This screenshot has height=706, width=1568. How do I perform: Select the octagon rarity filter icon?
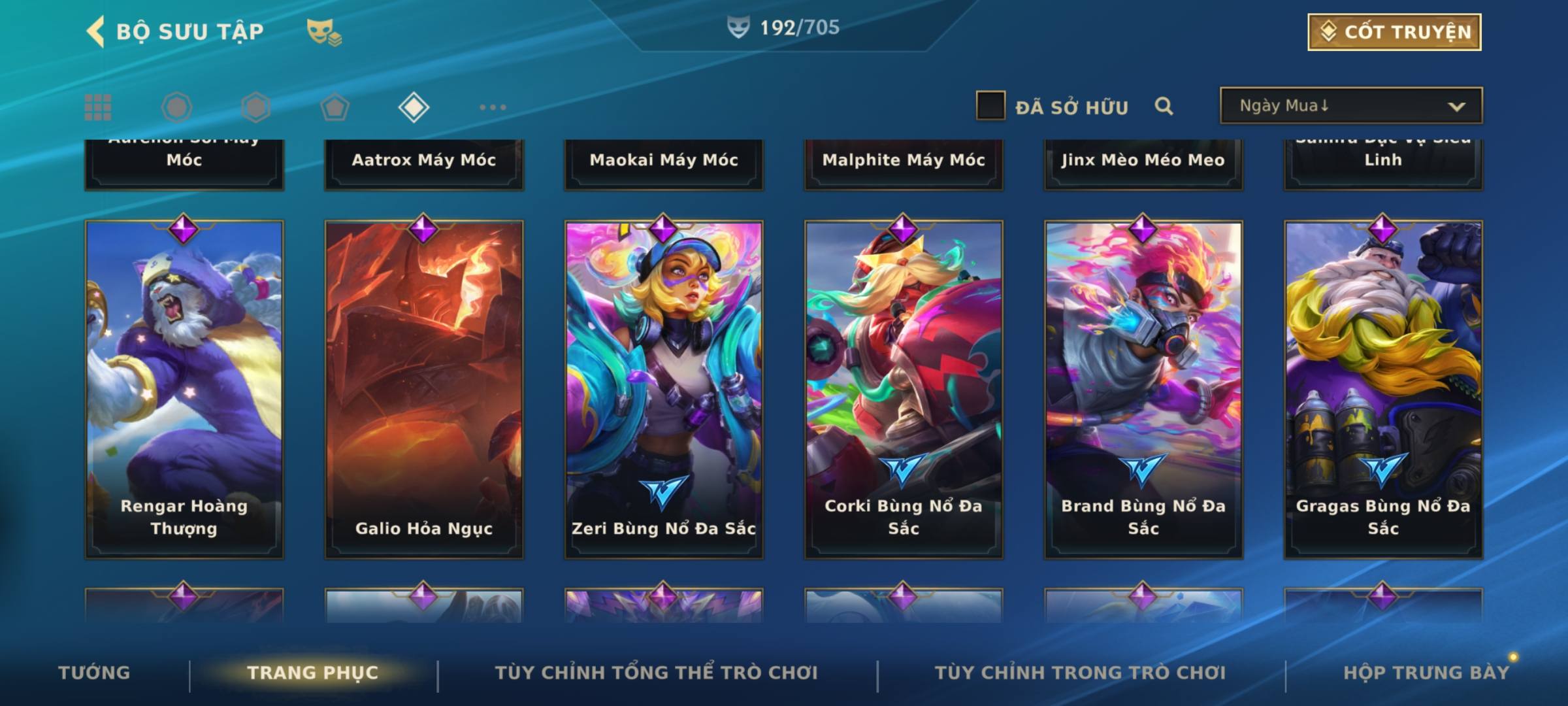(176, 107)
